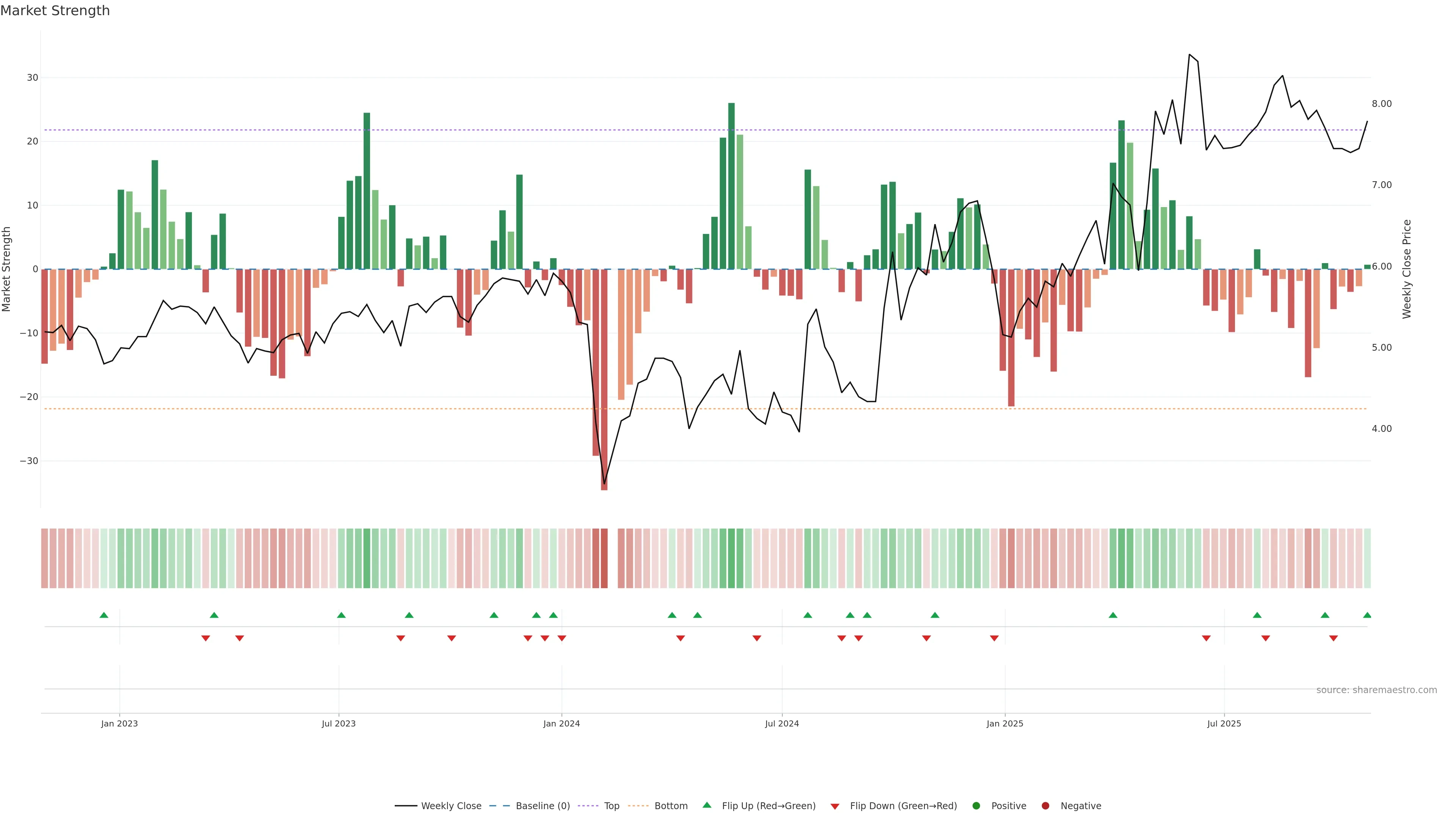Click the dark red Negative dot in legend
Screen dimensions: 1456x819
(x=1045, y=806)
